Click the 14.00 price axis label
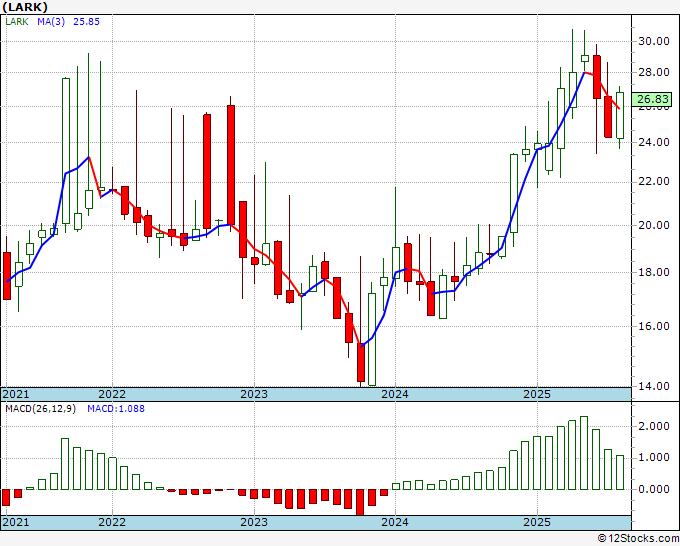Screen dimensions: 680x546 point(654,386)
